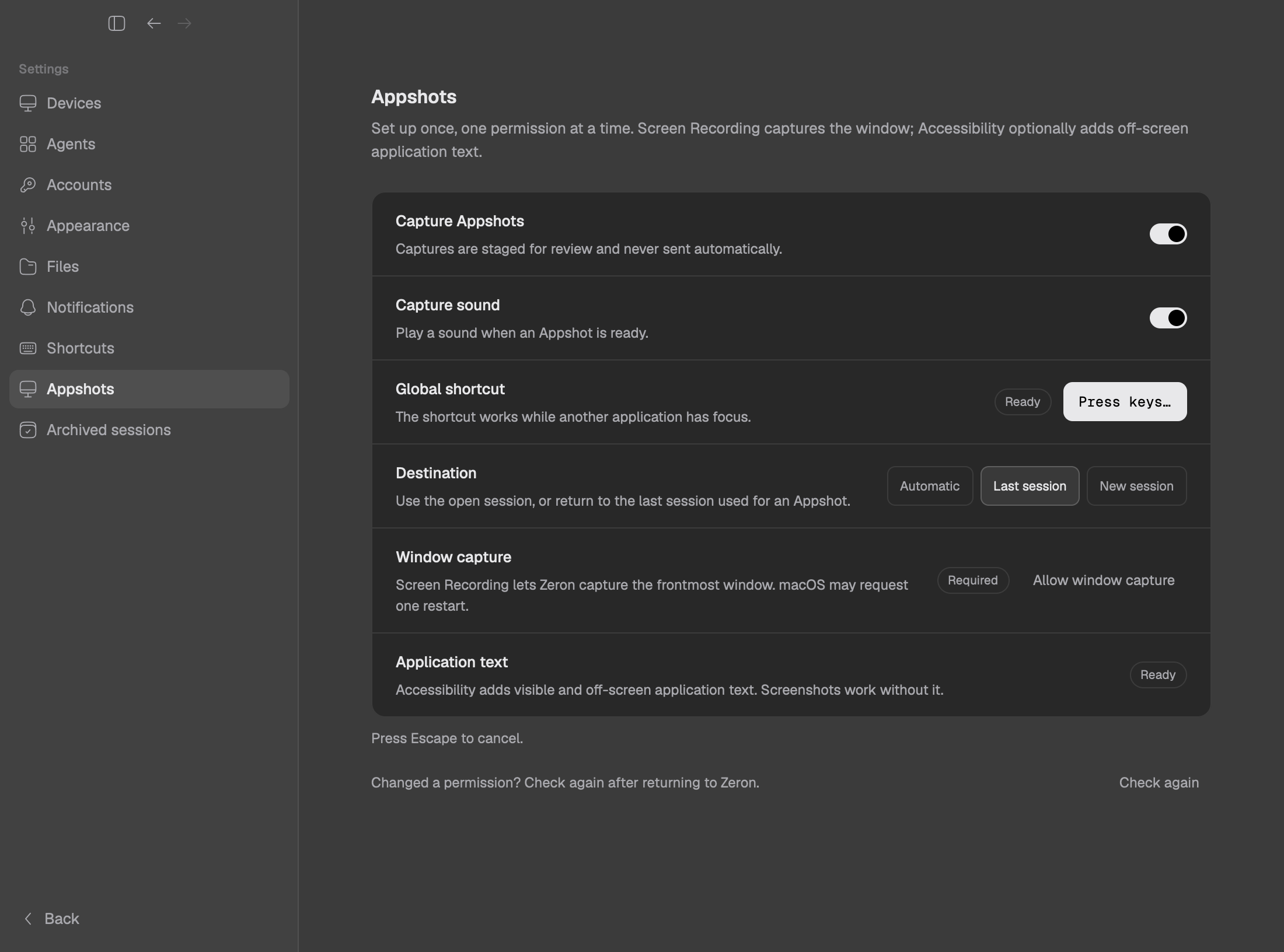Click the back arrow navigation icon
1284x952 pixels.
(154, 23)
